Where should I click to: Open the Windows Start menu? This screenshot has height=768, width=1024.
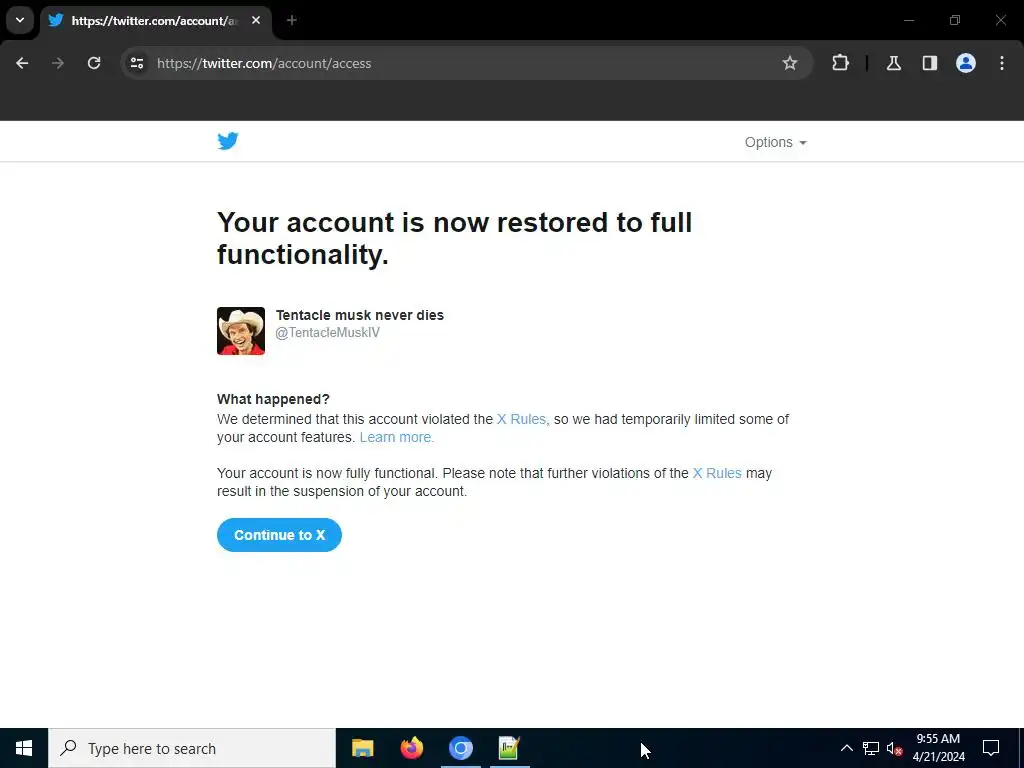(24, 748)
